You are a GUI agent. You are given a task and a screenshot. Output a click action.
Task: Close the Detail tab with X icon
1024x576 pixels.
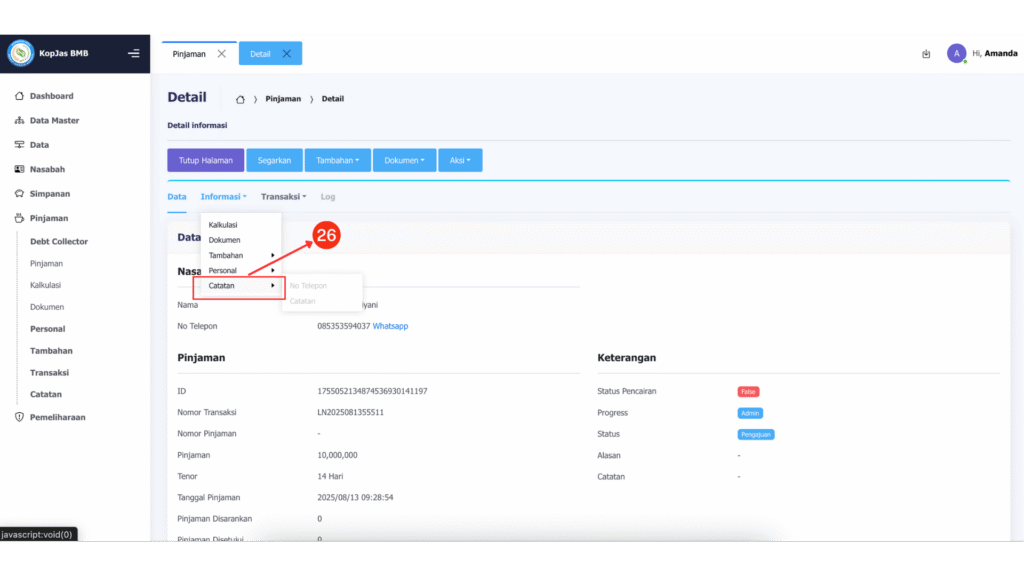click(x=287, y=54)
